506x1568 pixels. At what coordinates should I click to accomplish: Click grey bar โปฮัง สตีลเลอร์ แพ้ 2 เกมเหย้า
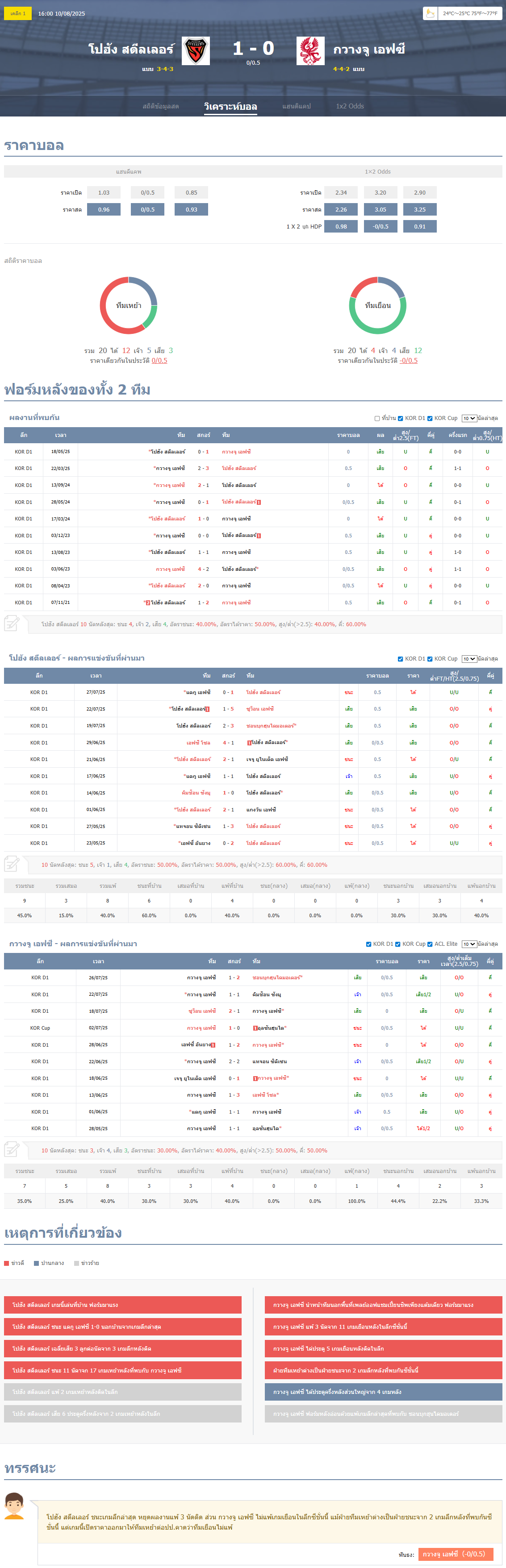coord(123,1392)
